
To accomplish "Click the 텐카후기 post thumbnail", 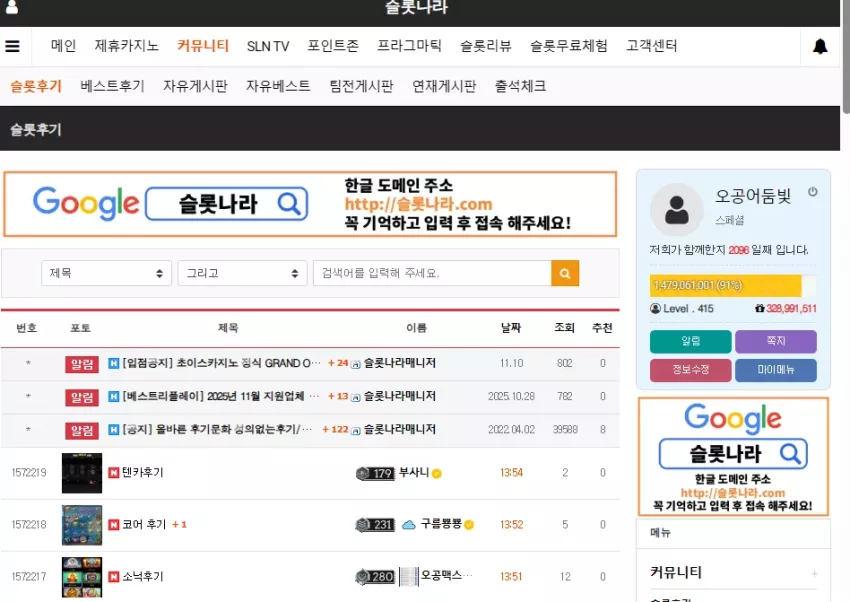I will [82, 474].
